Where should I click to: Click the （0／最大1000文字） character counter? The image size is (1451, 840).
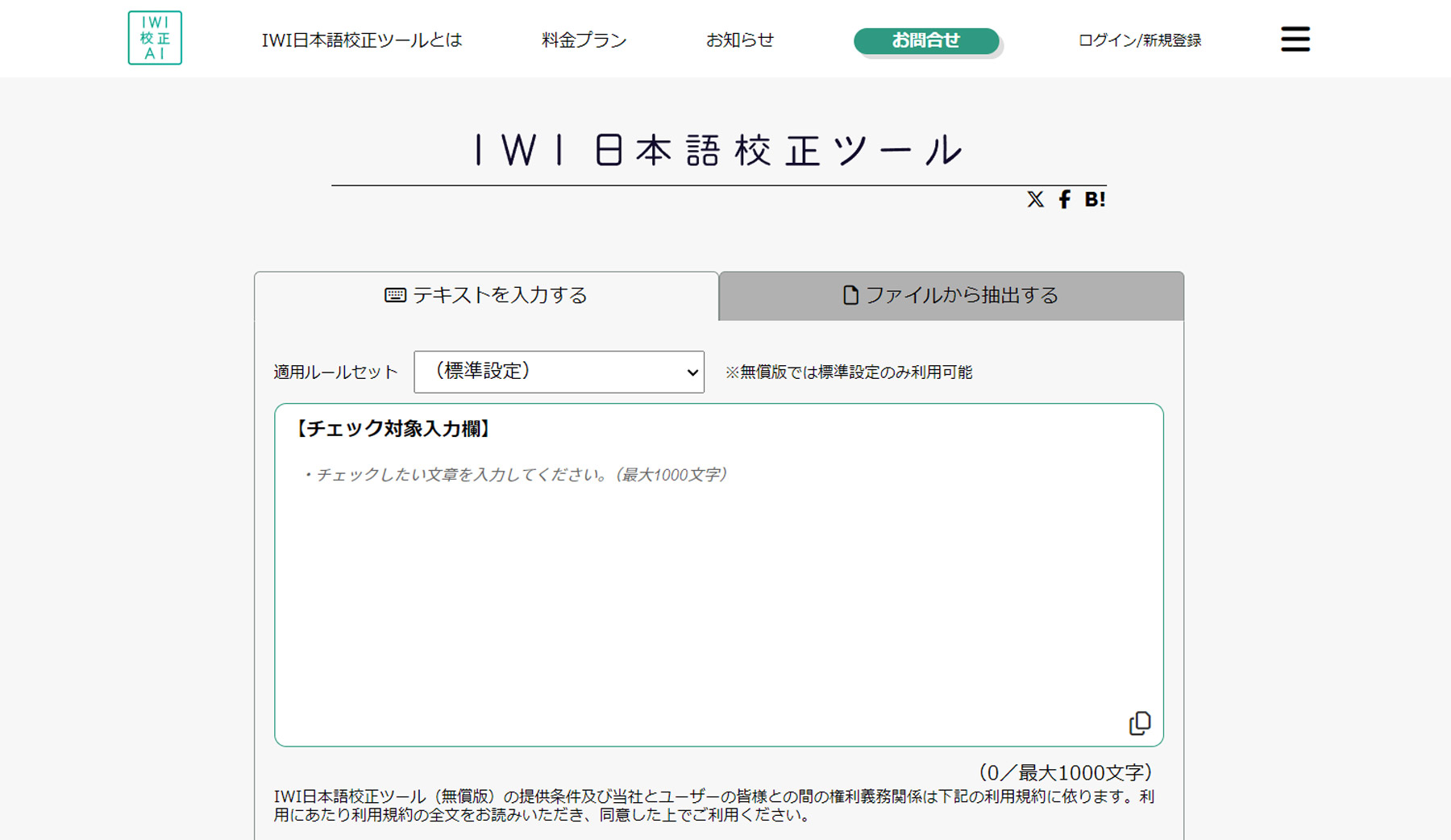pos(1065,772)
